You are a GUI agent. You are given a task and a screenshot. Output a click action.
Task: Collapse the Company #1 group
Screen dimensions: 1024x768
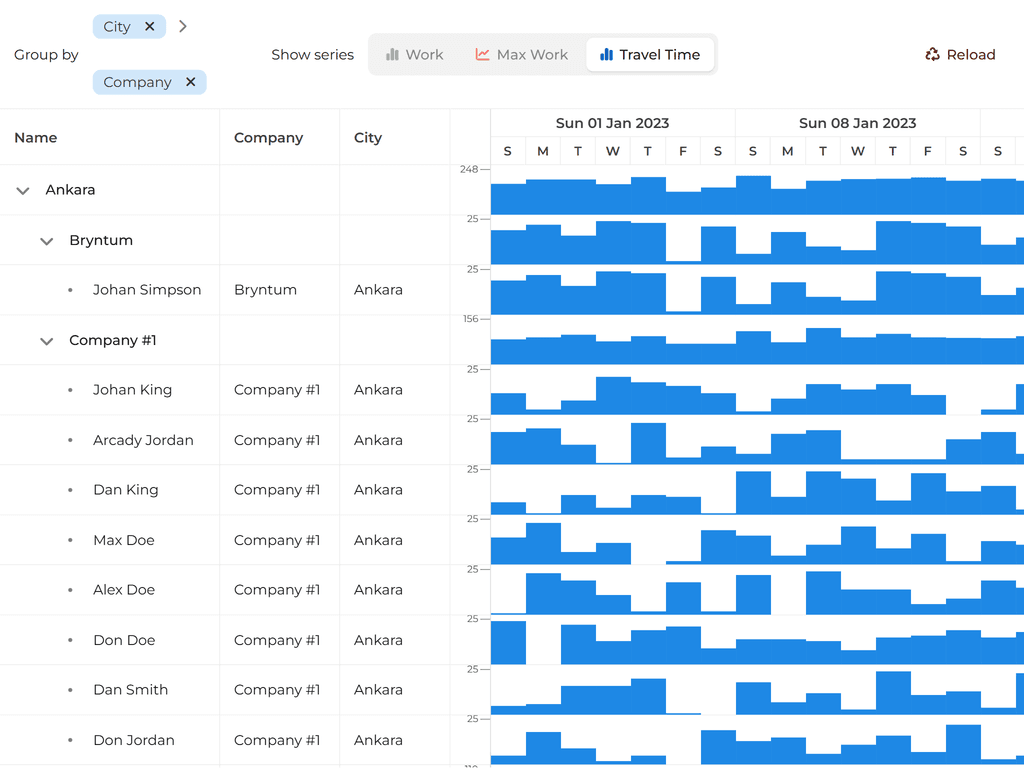(x=46, y=340)
